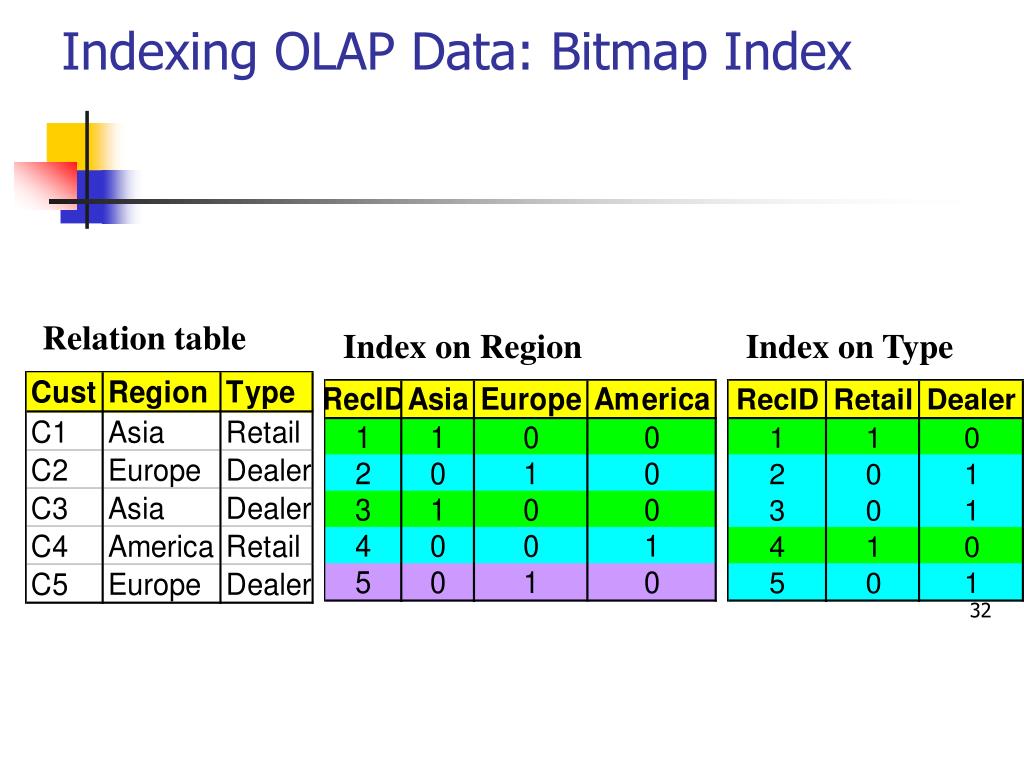Select RecID 3 in the Type index
Image resolution: width=1024 pixels, height=768 pixels.
point(777,509)
